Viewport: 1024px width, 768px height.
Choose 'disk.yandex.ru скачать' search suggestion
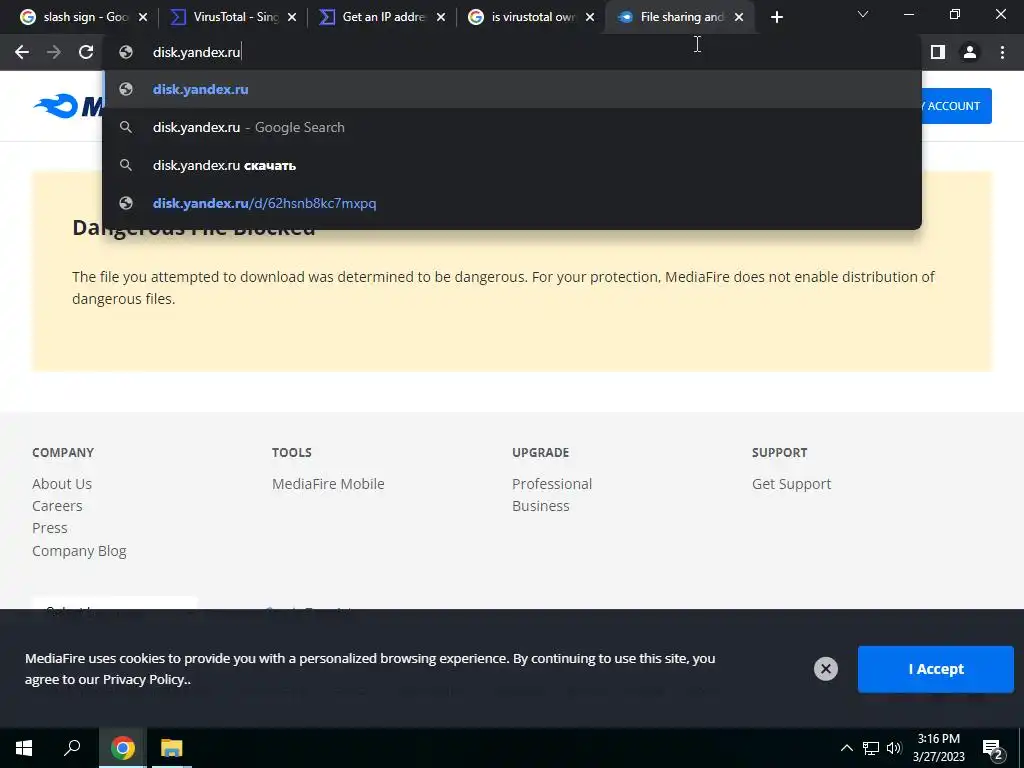512,165
